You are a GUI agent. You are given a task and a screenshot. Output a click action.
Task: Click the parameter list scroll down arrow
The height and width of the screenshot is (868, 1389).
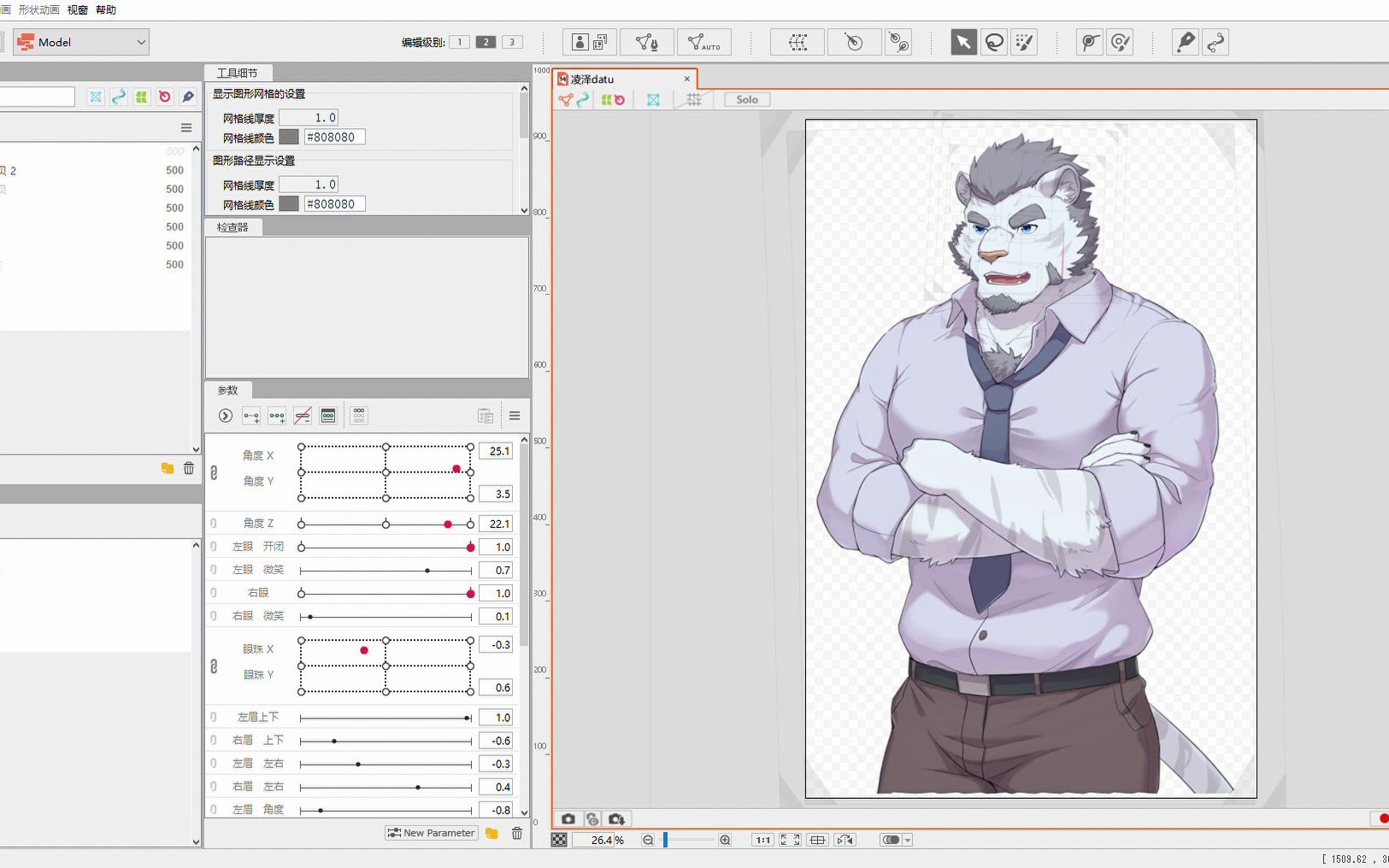pyautogui.click(x=524, y=812)
